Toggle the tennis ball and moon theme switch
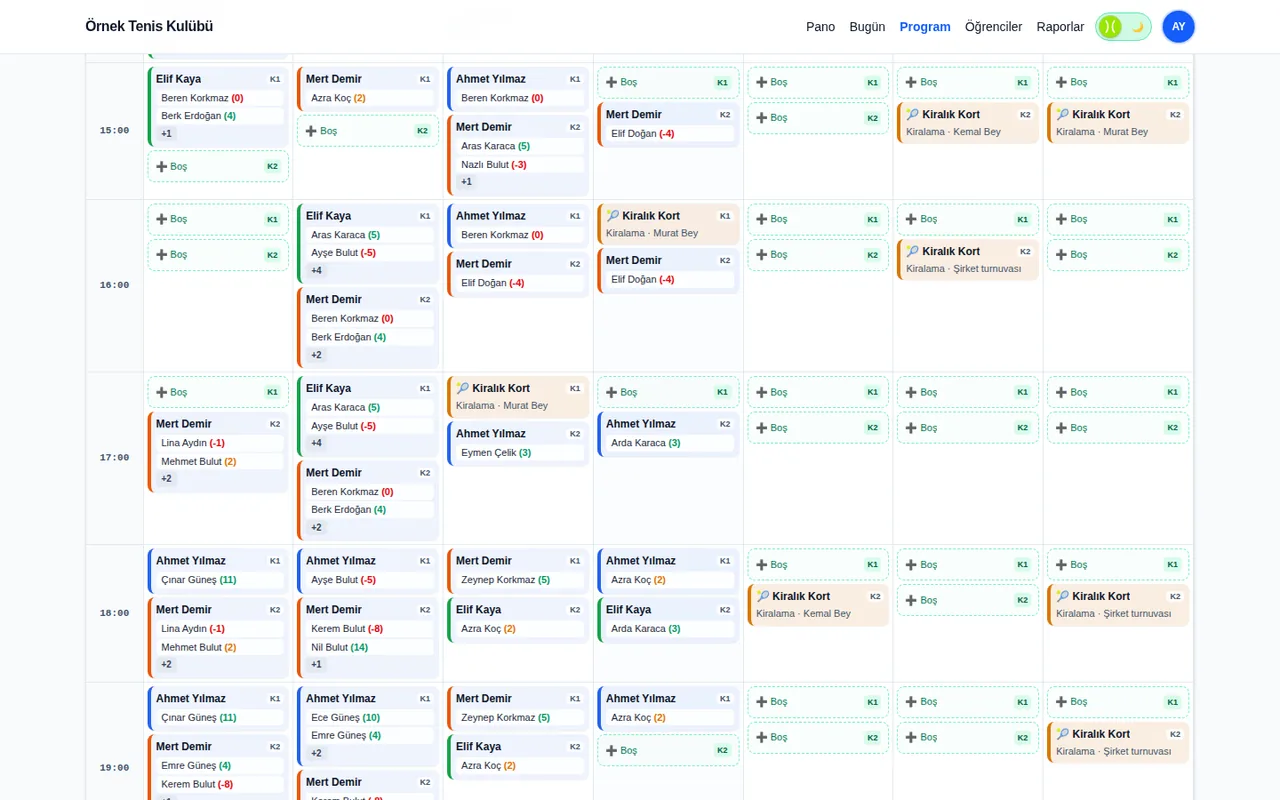Image resolution: width=1280 pixels, height=800 pixels. coord(1123,27)
